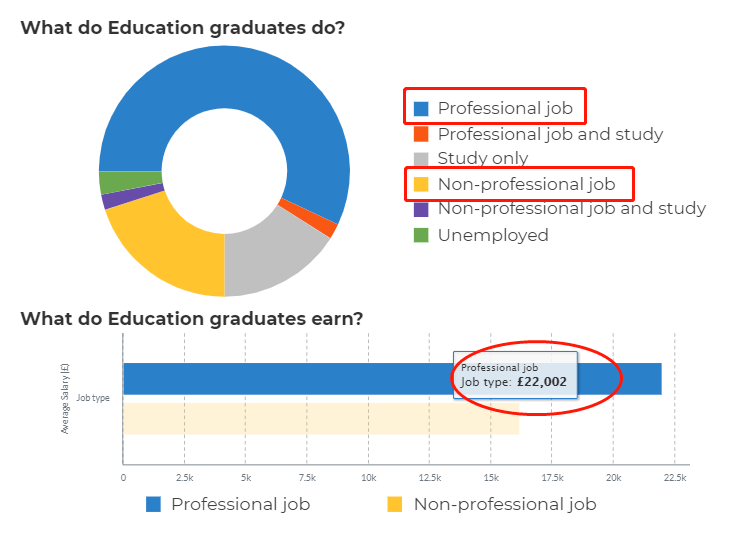739x538 pixels.
Task: Click the blue Professional job legend swatch
Action: pos(421,108)
